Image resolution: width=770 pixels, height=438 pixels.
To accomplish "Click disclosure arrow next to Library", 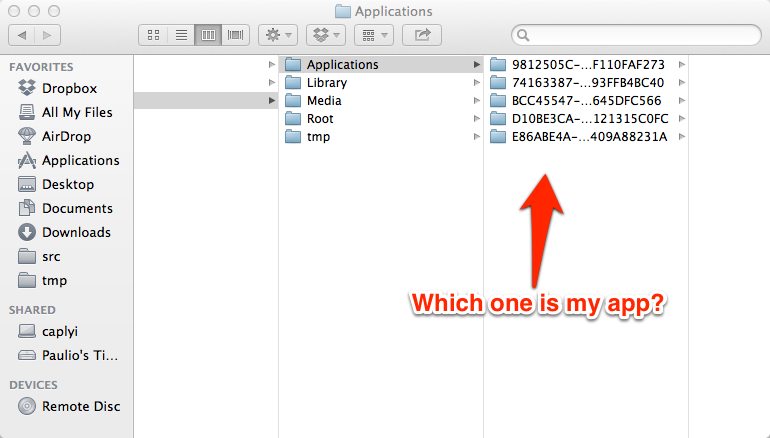I will pyautogui.click(x=476, y=82).
